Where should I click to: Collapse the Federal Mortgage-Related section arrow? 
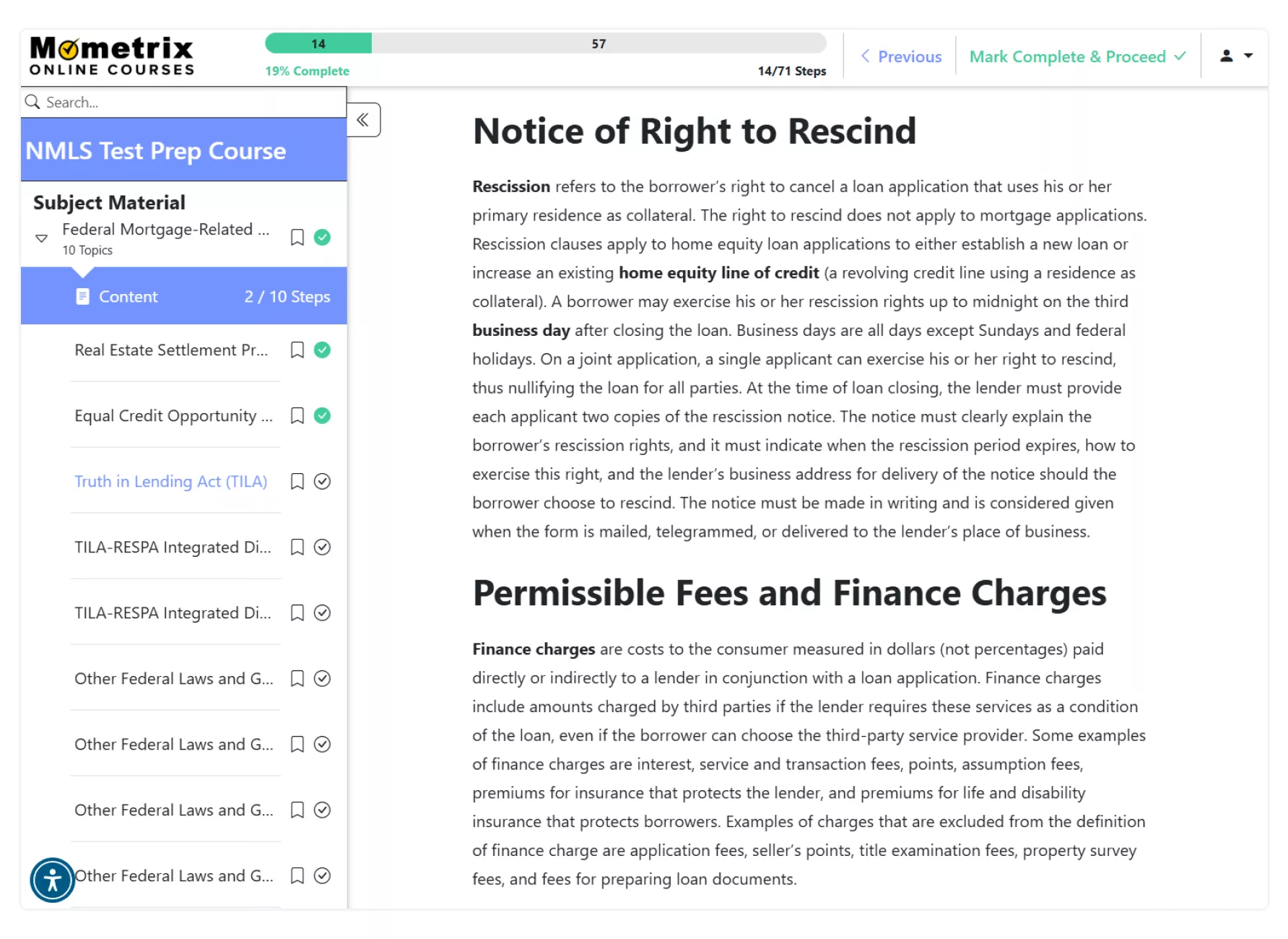(x=42, y=238)
